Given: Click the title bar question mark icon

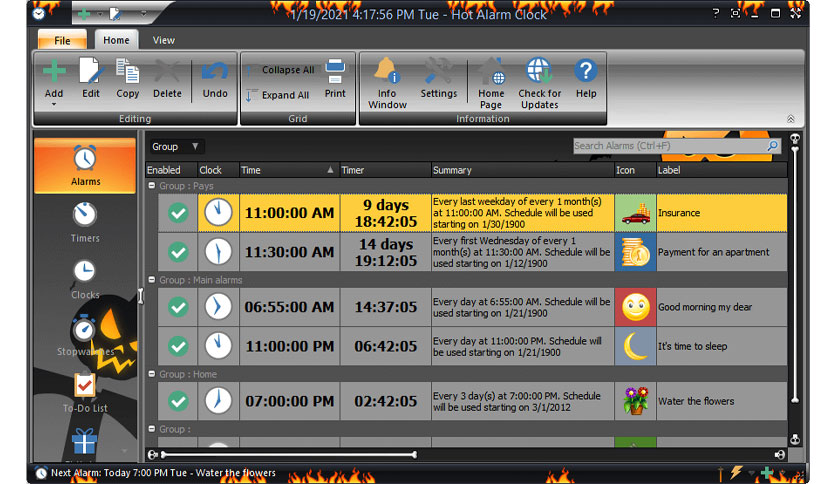Looking at the screenshot, I should [716, 13].
